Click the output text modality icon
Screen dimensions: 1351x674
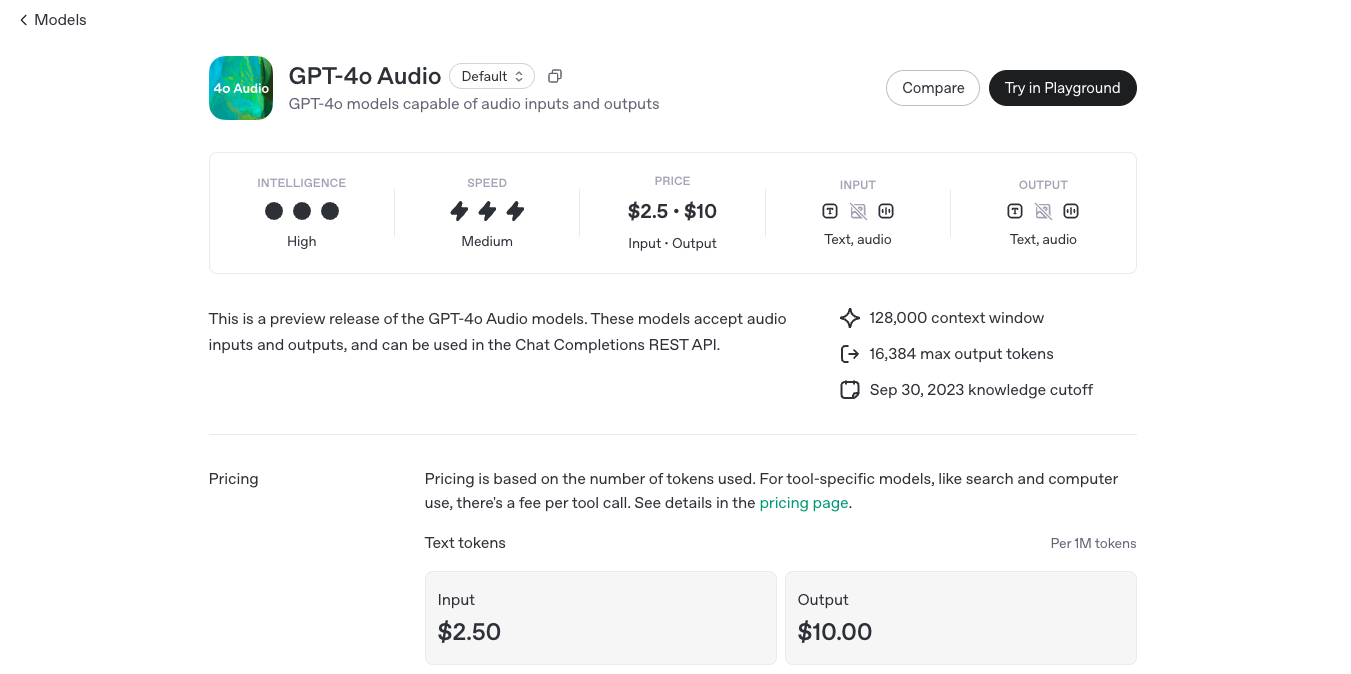(x=1015, y=211)
